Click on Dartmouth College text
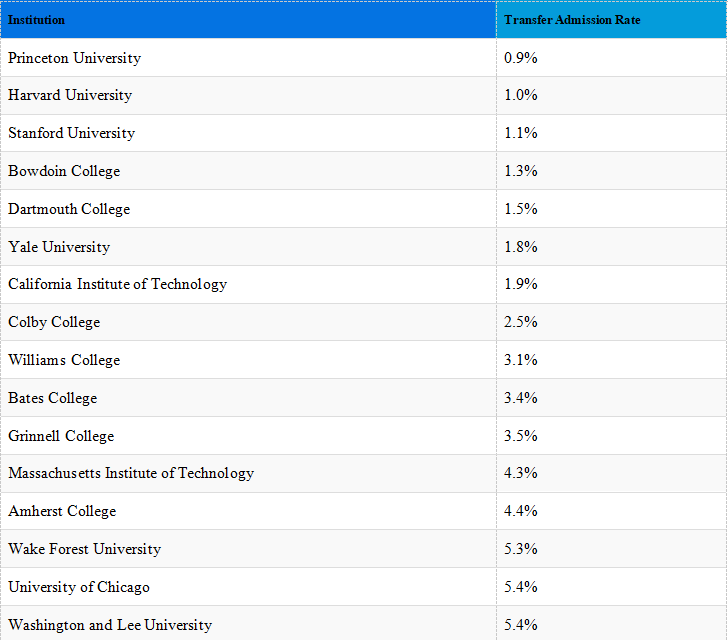Image resolution: width=728 pixels, height=640 pixels. pos(69,209)
